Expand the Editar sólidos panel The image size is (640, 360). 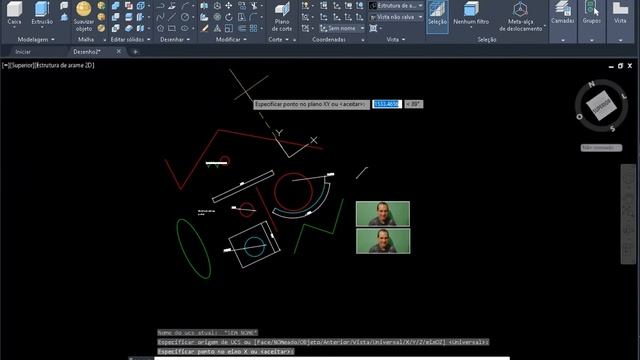(130, 40)
